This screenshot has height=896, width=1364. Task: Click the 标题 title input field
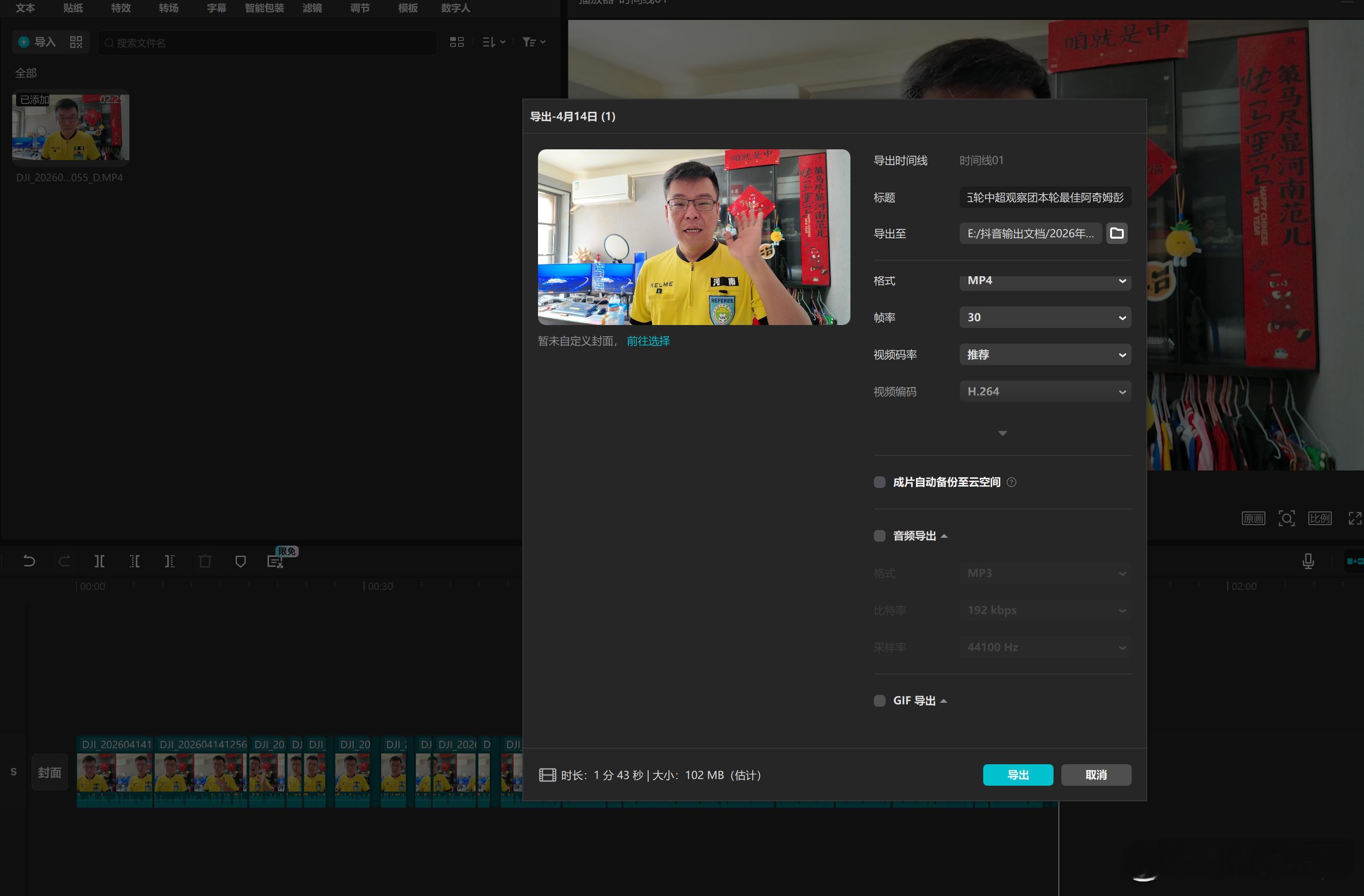1045,198
